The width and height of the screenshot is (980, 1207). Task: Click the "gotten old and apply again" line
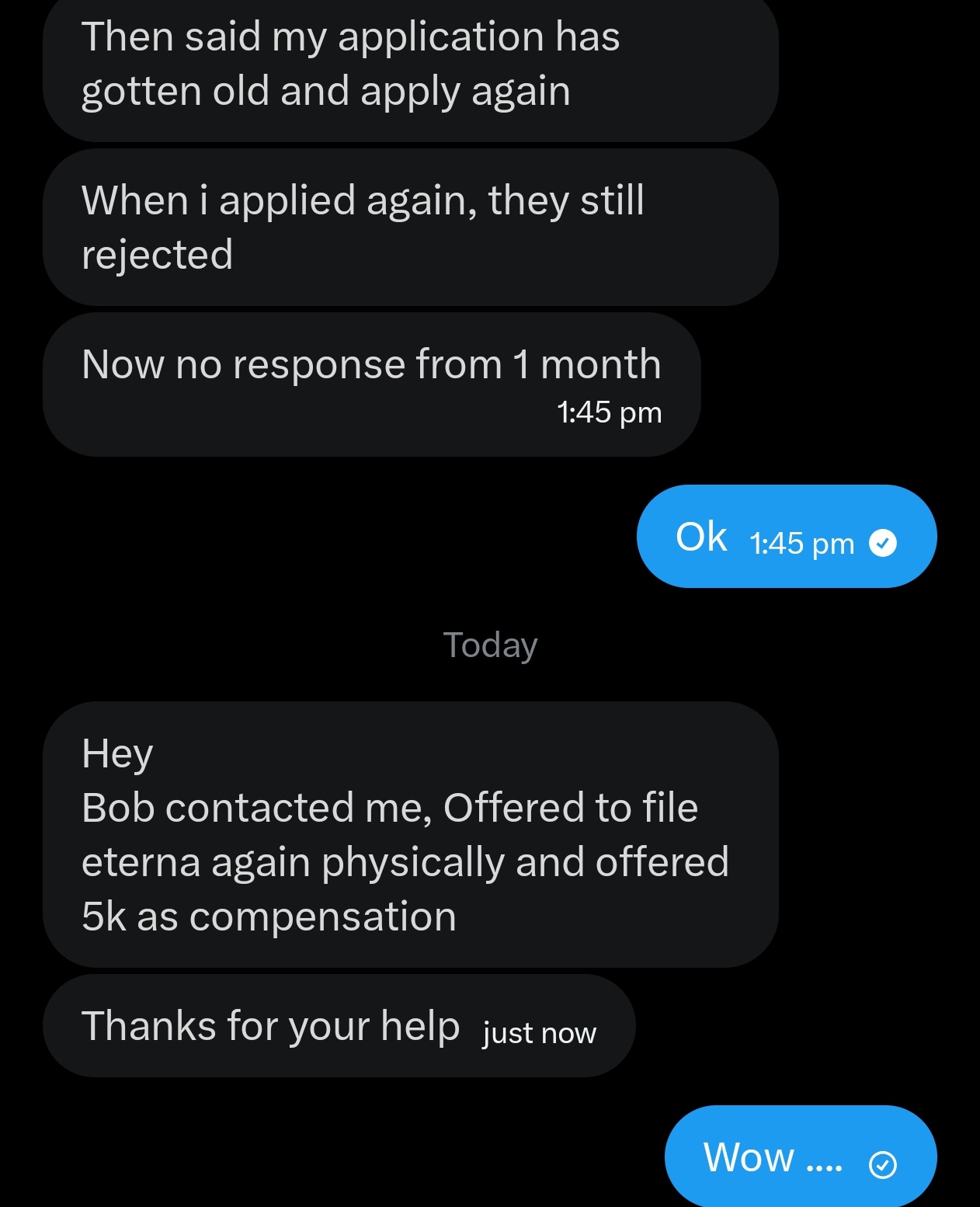326,92
